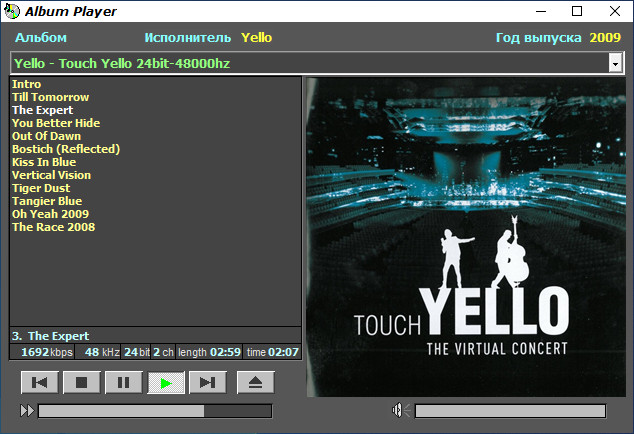The width and height of the screenshot is (634, 434).
Task: Open the album selection dropdown arrow
Action: 615,64
